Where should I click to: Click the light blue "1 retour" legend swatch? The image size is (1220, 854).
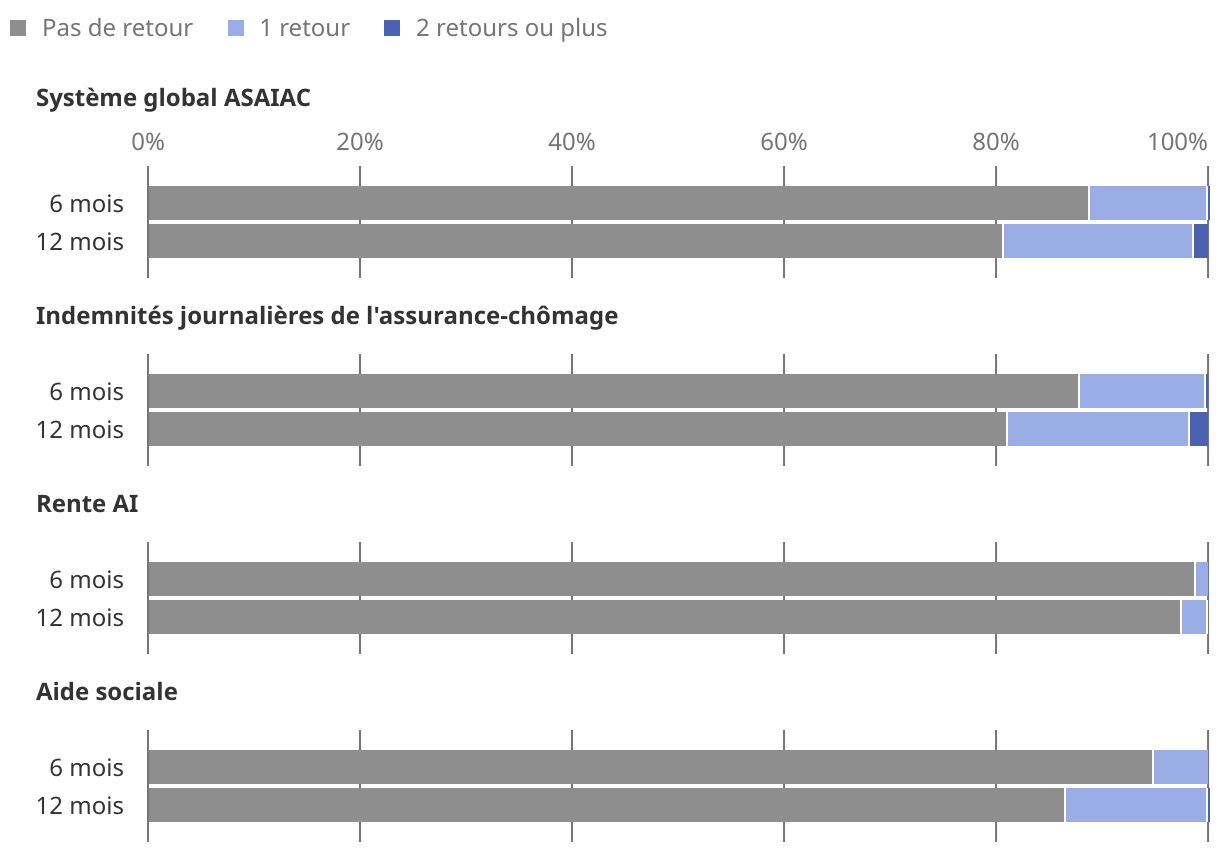pos(235,29)
